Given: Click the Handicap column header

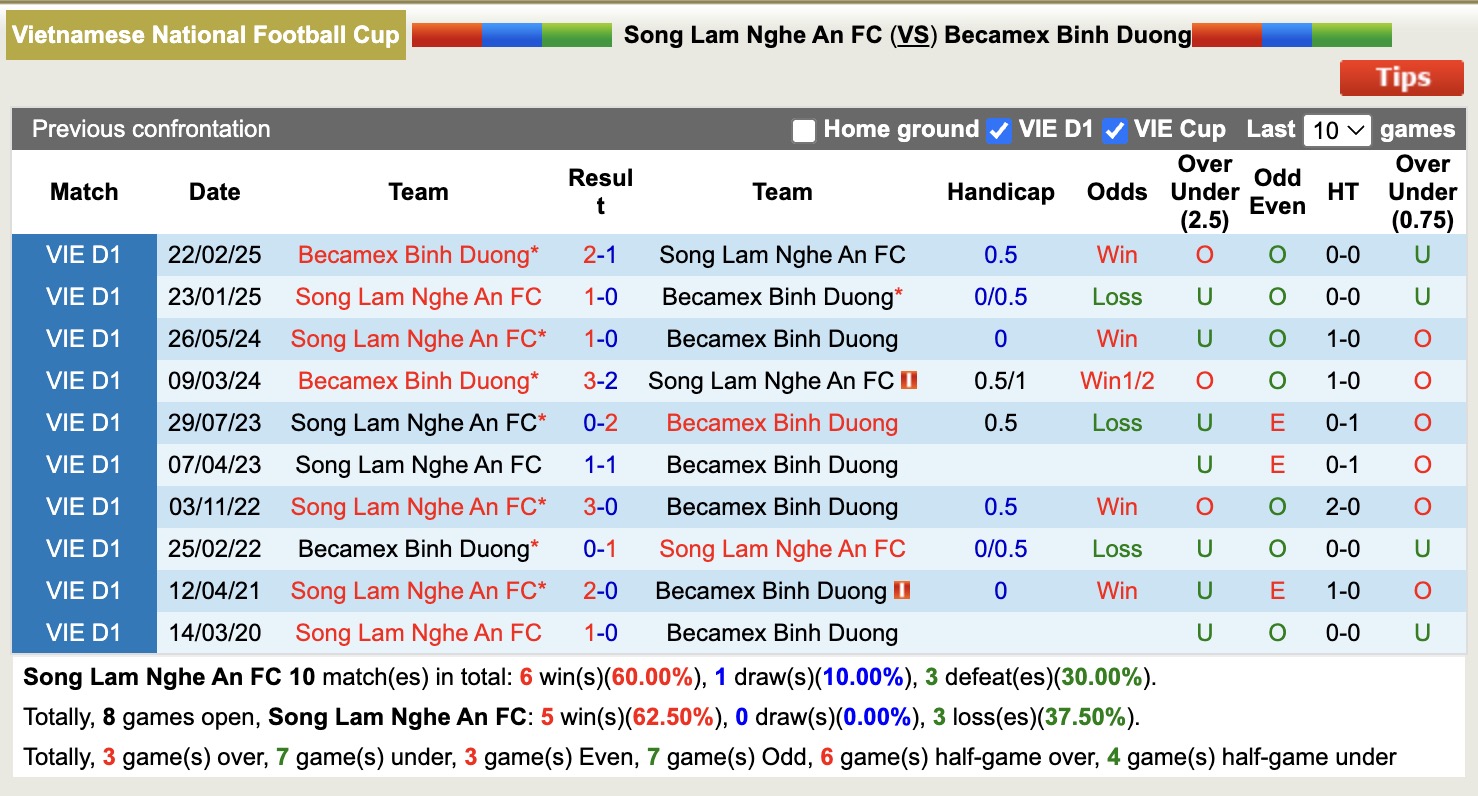Looking at the screenshot, I should pyautogui.click(x=1000, y=192).
